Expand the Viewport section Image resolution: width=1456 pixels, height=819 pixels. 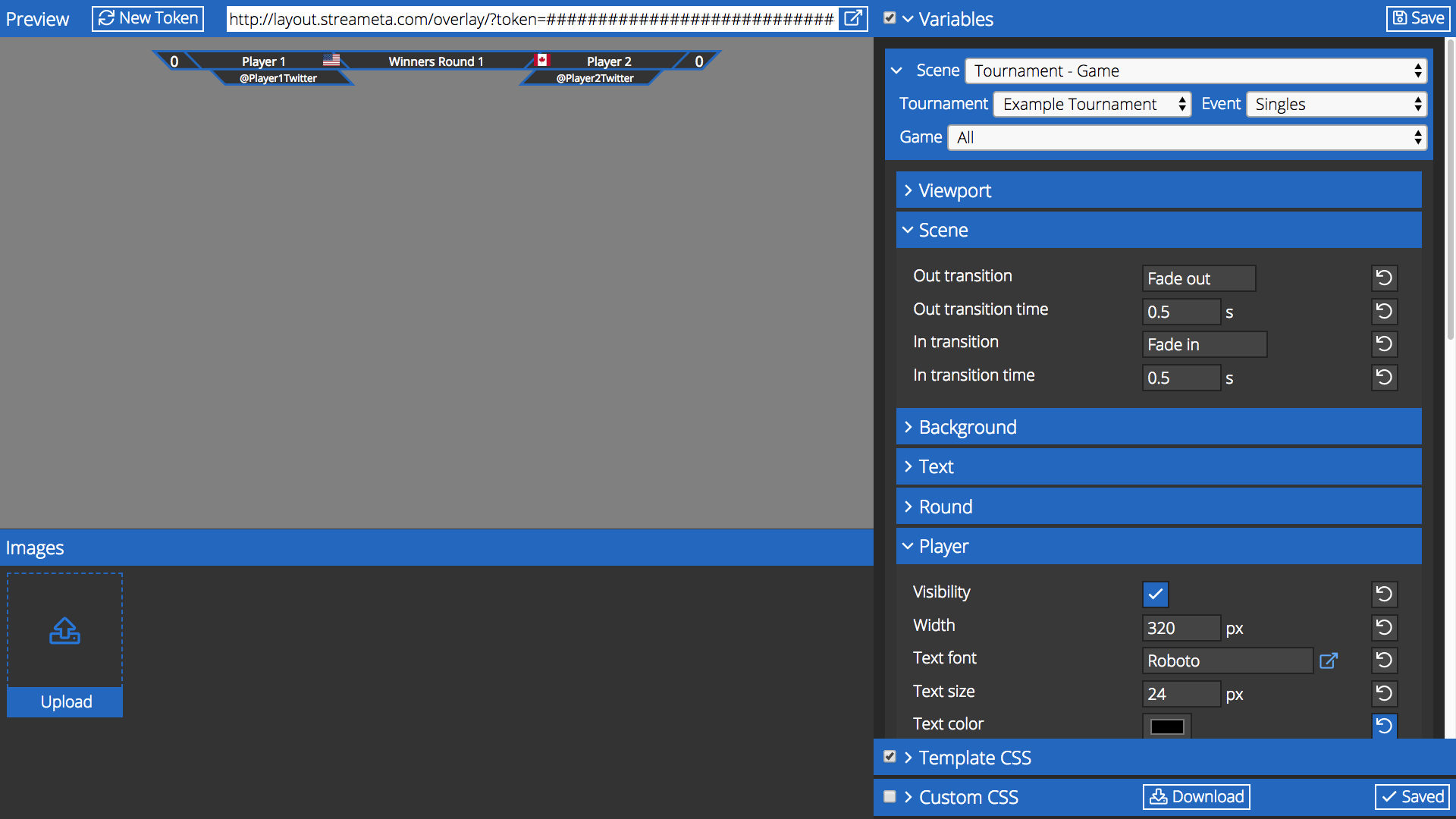1159,190
